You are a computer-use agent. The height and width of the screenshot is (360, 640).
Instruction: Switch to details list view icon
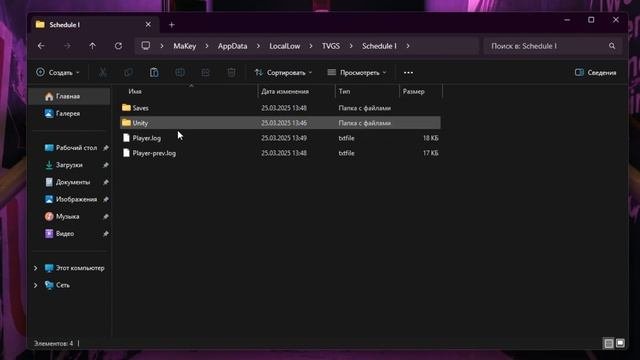click(x=609, y=343)
